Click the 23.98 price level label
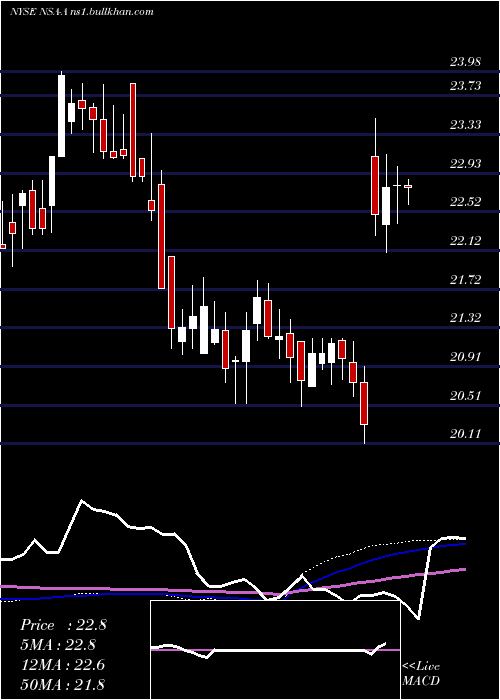 465,62
